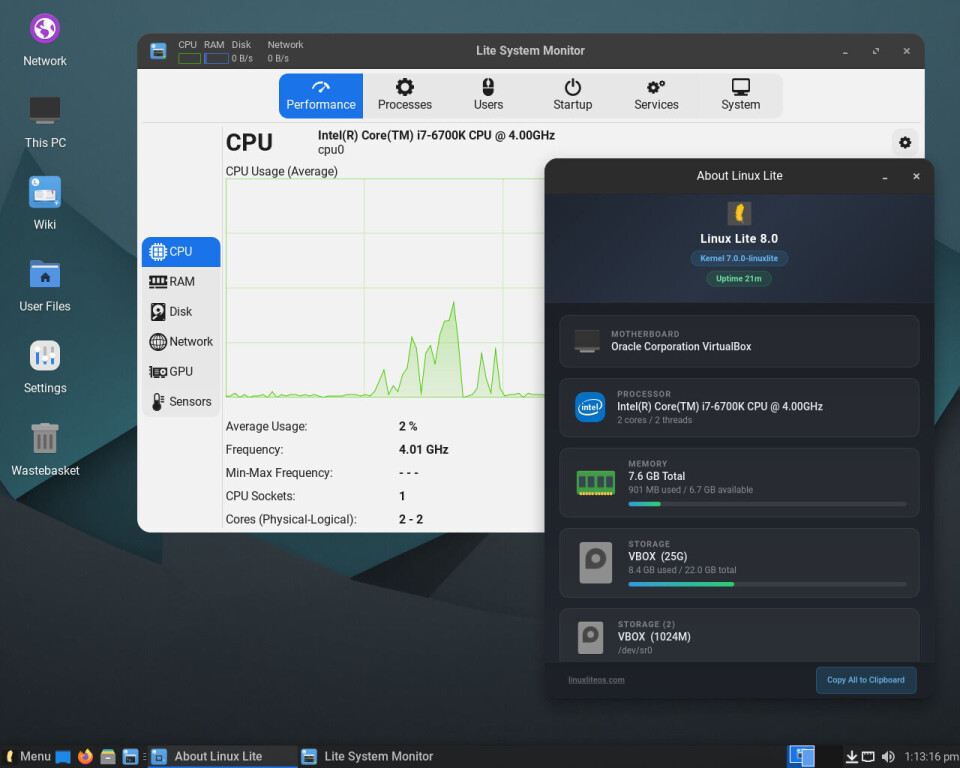Click the memory usage progress bar

pyautogui.click(x=767, y=504)
